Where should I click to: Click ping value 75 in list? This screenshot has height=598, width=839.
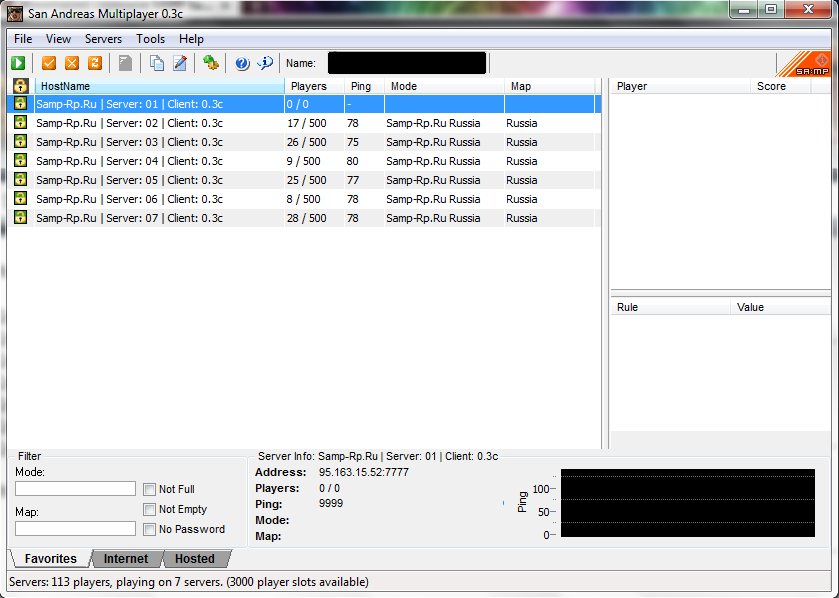(x=353, y=142)
